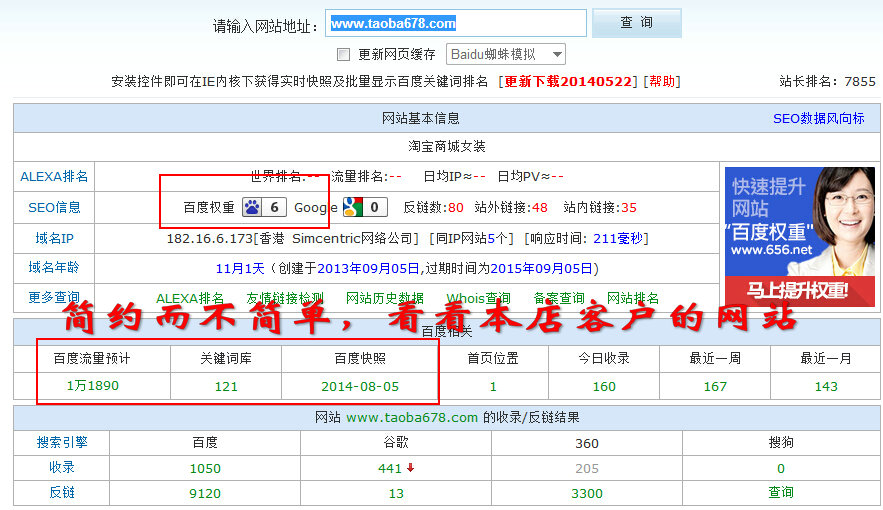The width and height of the screenshot is (883, 510).
Task: Click the 百度快照 date 2014-08-05
Action: pos(360,387)
